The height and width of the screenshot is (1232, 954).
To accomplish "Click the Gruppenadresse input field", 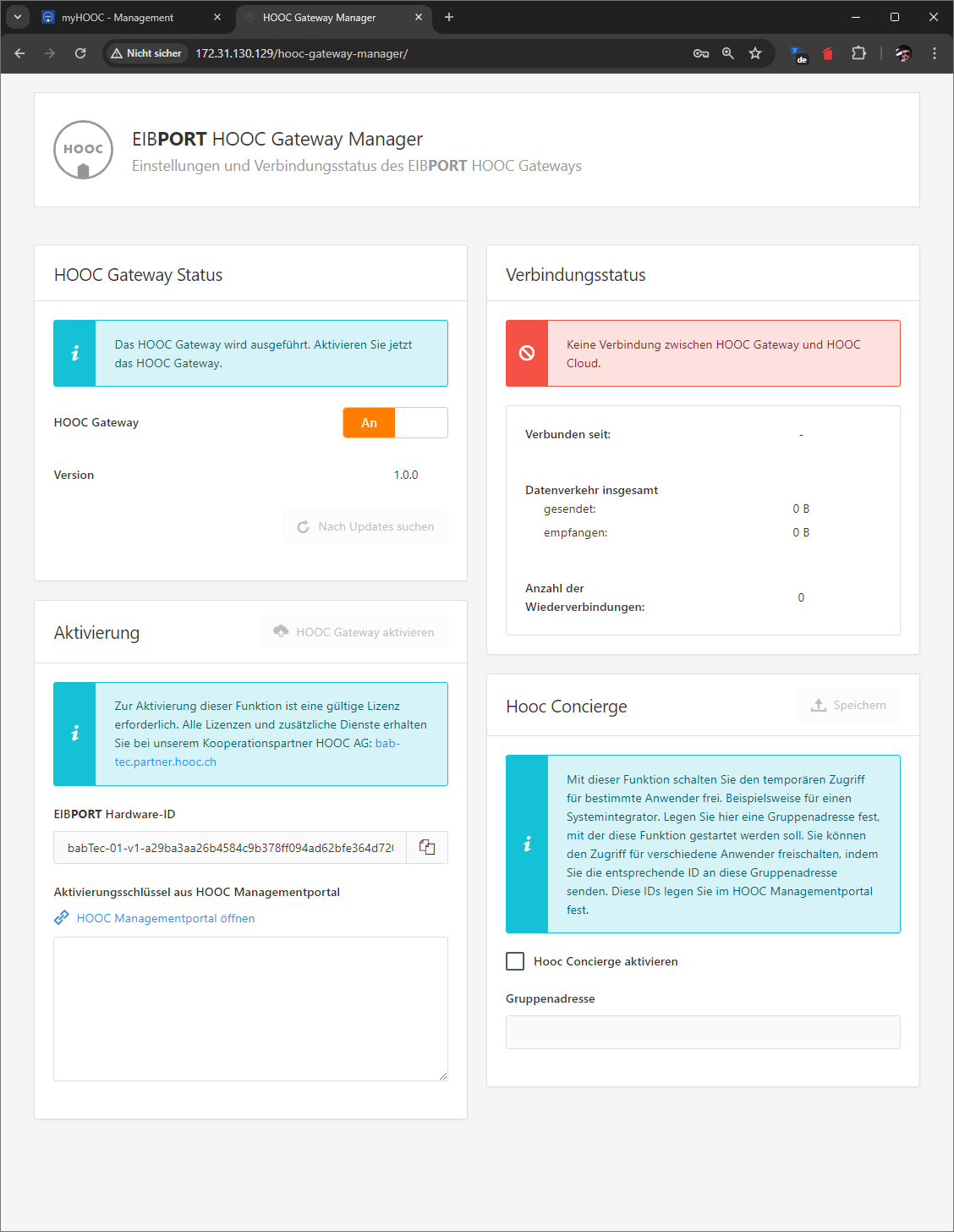I will click(x=703, y=1032).
